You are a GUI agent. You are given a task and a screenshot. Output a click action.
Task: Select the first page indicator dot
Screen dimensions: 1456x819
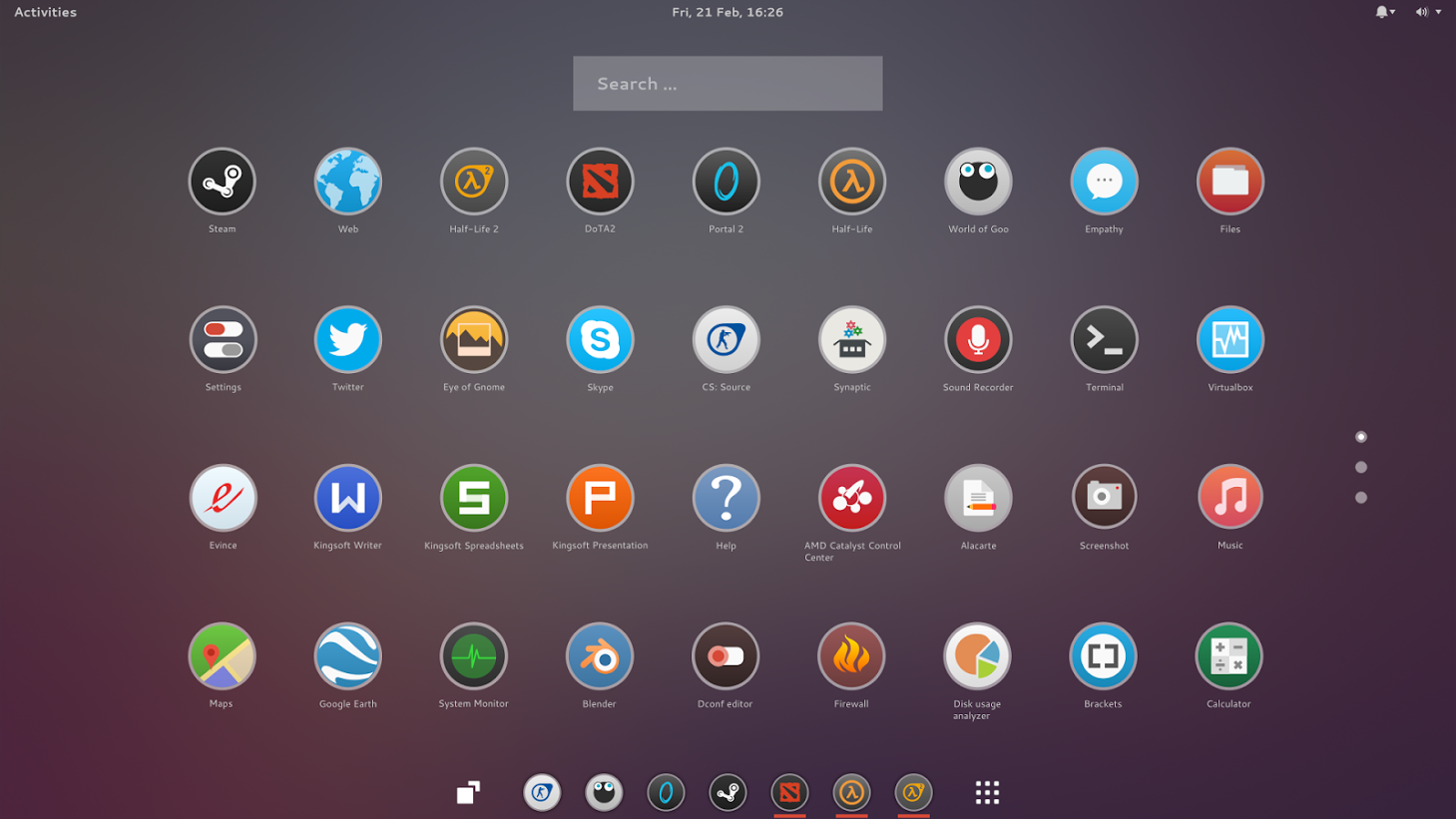tap(1360, 437)
